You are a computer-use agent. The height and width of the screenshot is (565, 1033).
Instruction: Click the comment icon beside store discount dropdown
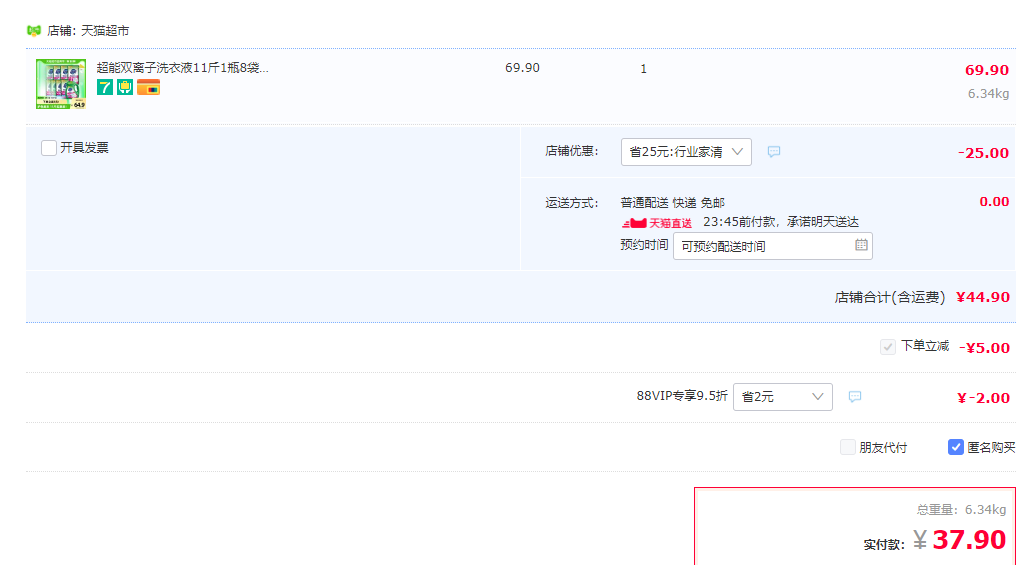774,152
